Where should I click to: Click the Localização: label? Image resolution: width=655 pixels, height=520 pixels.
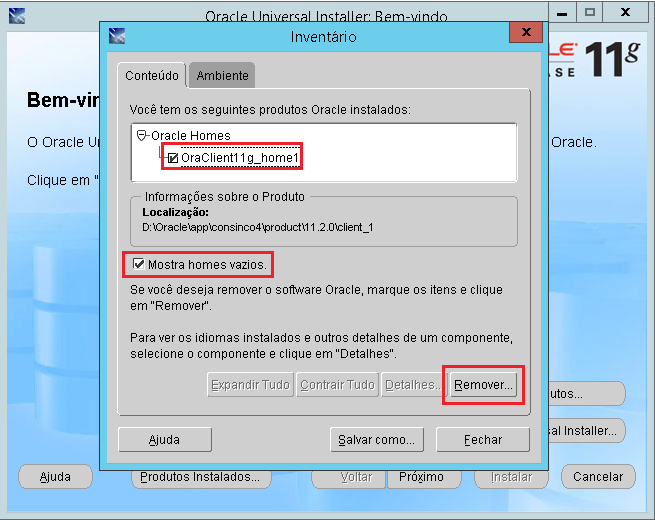(175, 212)
